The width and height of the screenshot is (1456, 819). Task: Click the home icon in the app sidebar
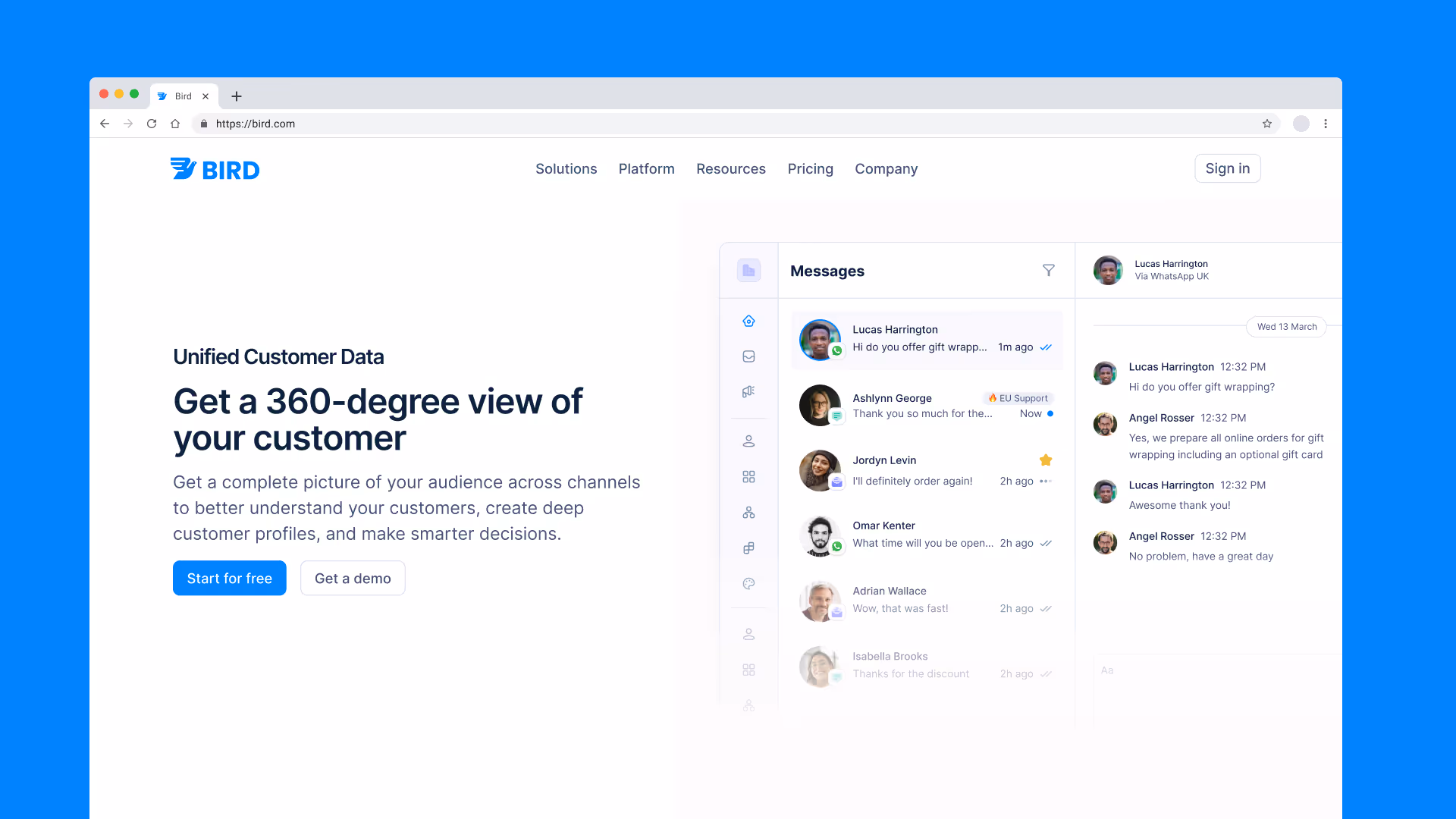click(x=748, y=322)
